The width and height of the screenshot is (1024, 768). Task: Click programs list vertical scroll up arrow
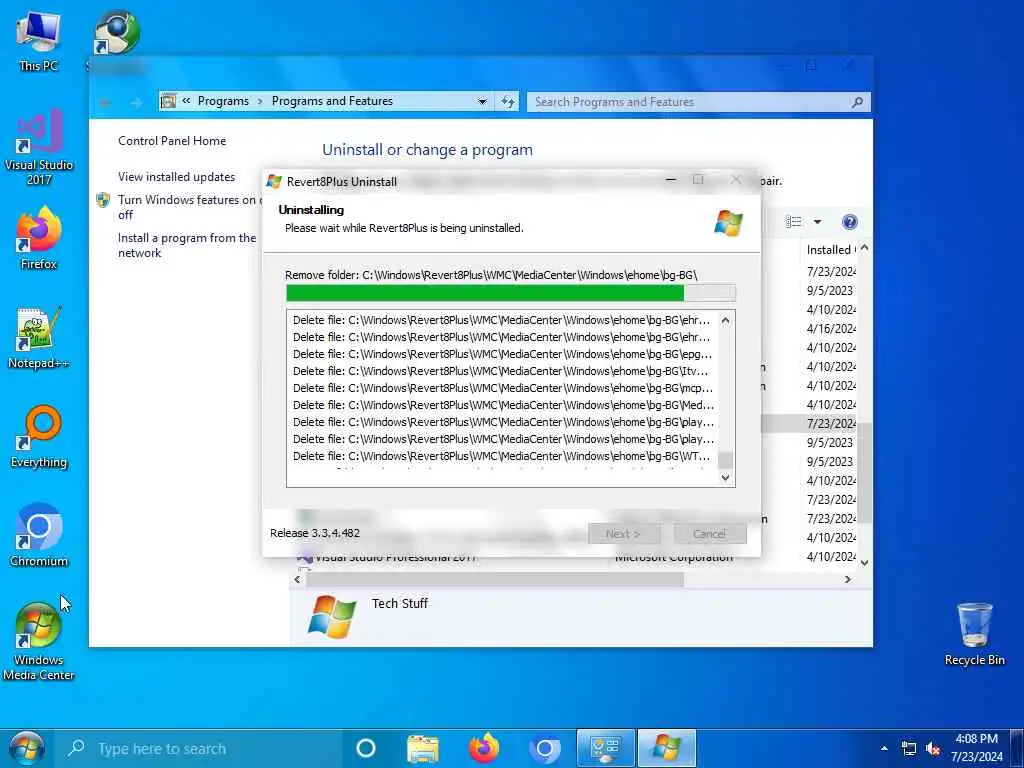pyautogui.click(x=865, y=248)
